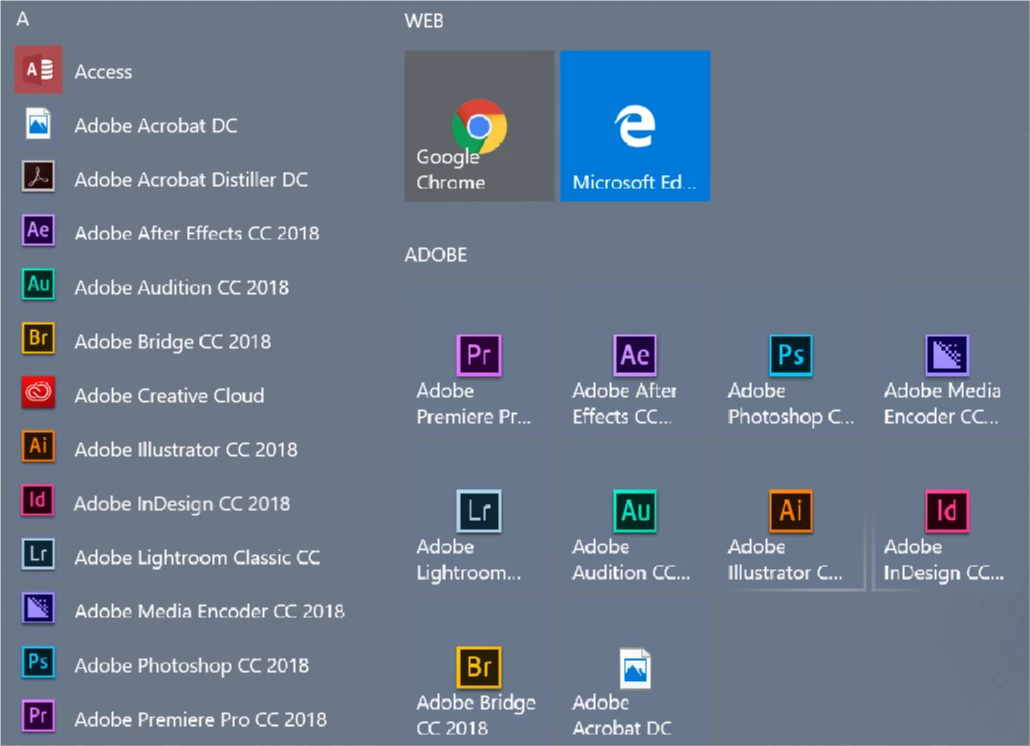The width and height of the screenshot is (1030, 746).
Task: Click the WEB group heading
Action: coord(424,21)
